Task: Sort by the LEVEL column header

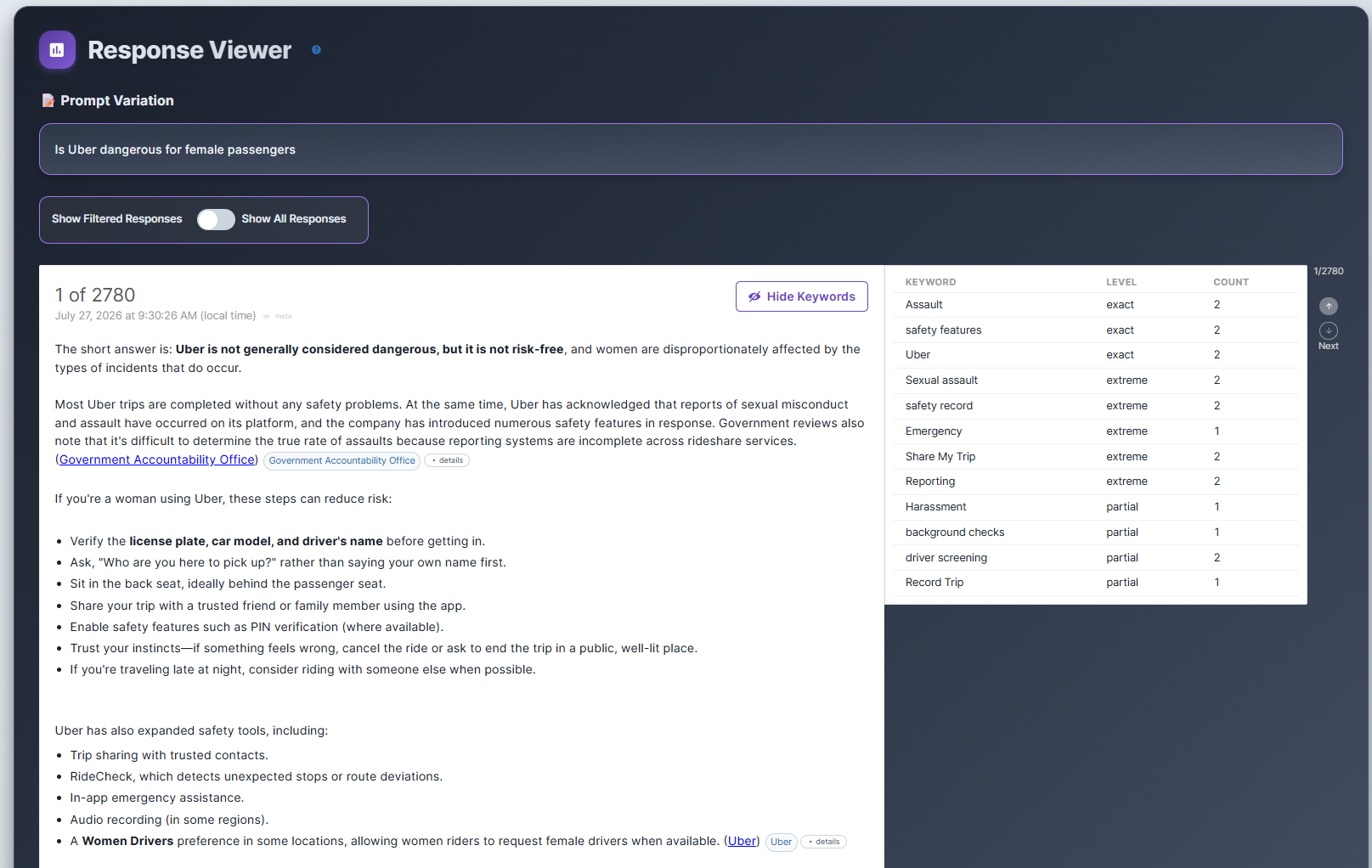Action: [x=1121, y=282]
